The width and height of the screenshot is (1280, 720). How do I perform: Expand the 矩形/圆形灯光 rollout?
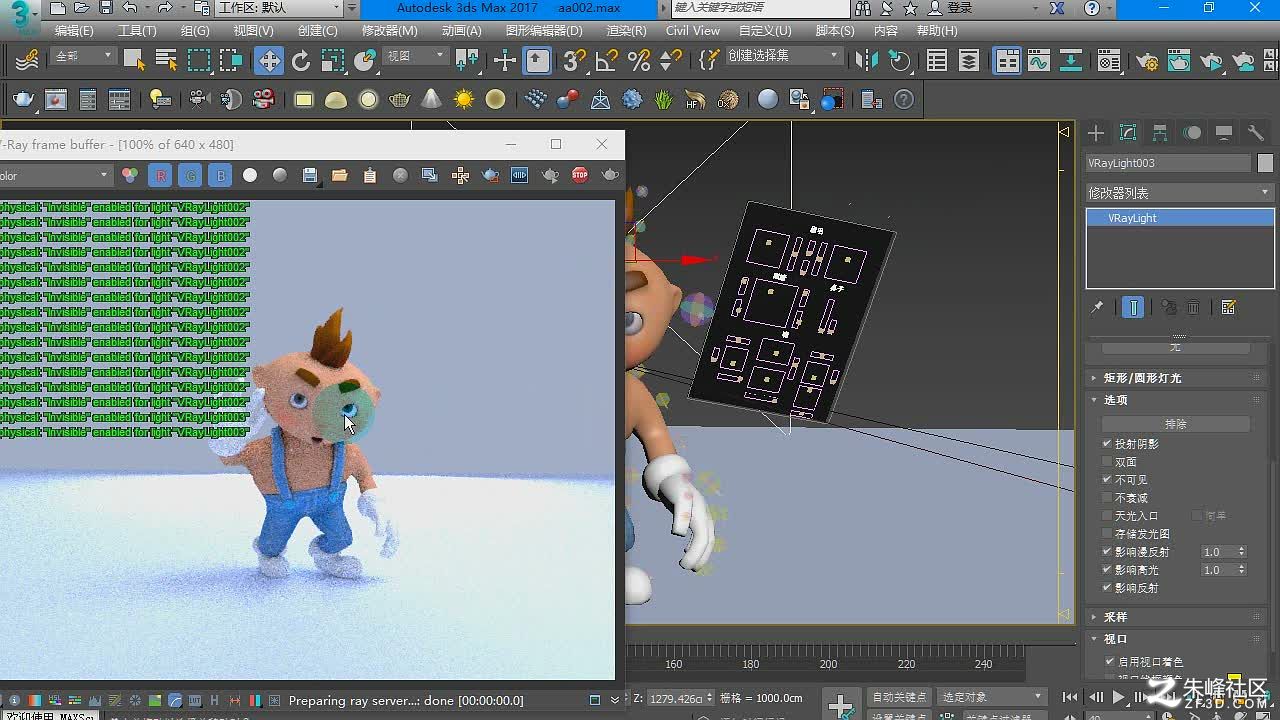point(1178,378)
